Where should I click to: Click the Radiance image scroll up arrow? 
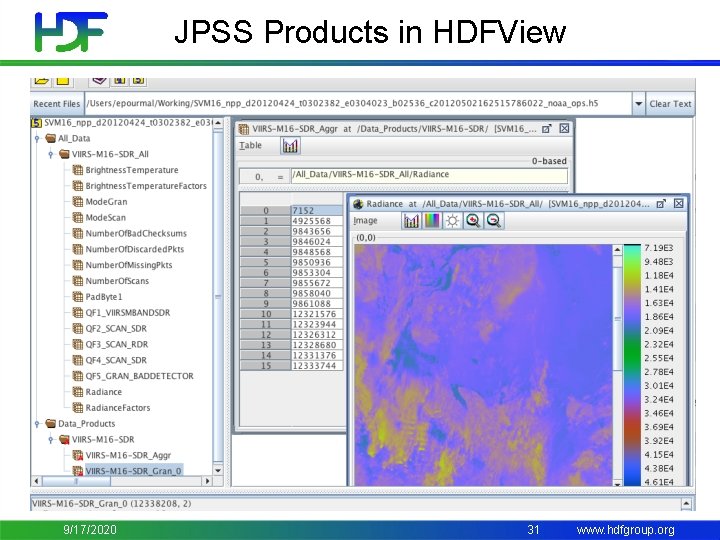point(617,250)
